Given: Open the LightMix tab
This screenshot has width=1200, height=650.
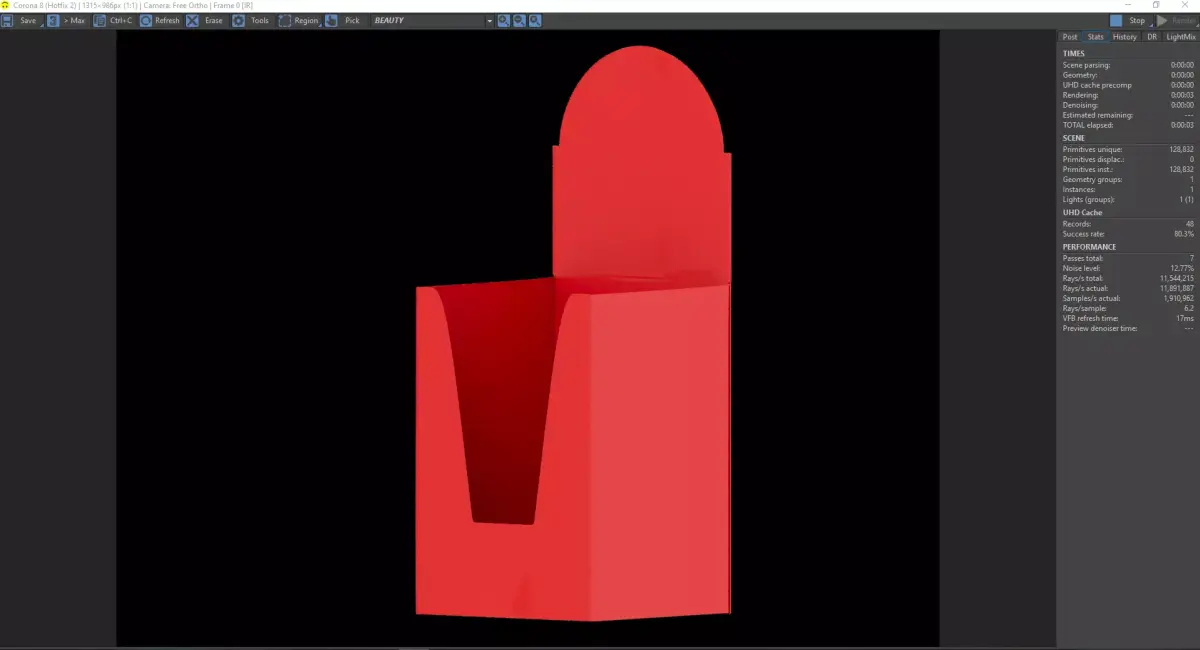Looking at the screenshot, I should coord(1181,36).
